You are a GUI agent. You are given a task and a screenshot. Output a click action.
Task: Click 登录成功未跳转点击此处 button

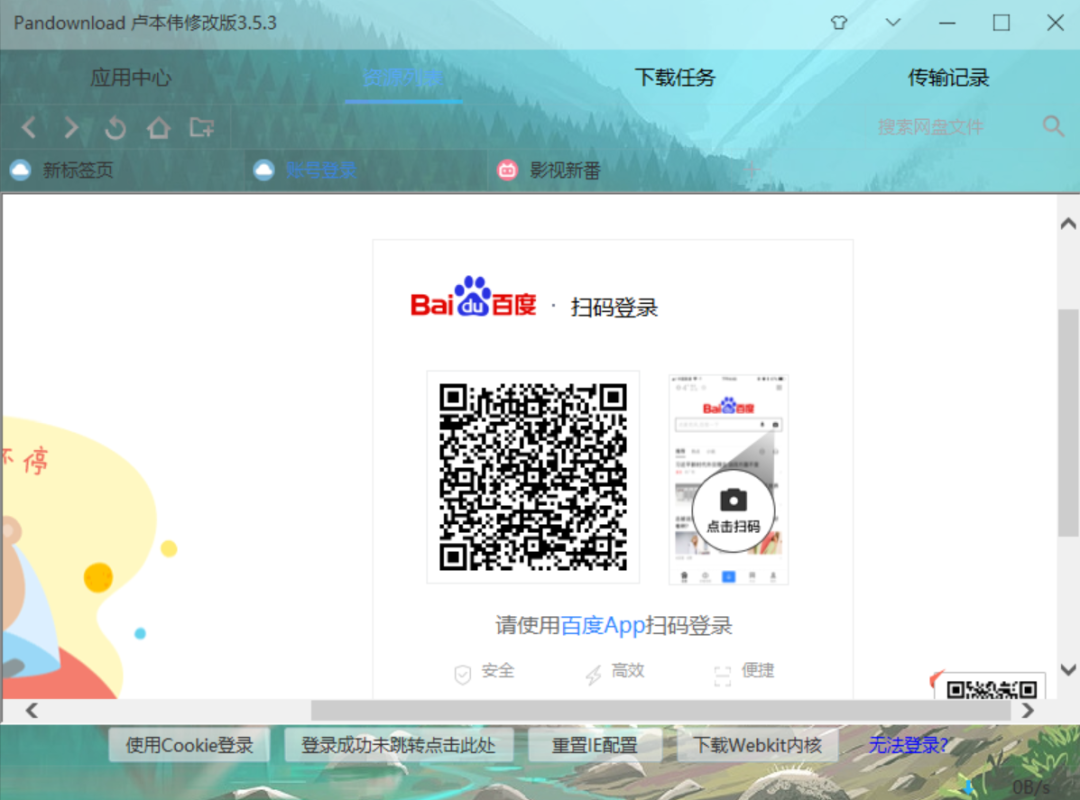pyautogui.click(x=398, y=745)
